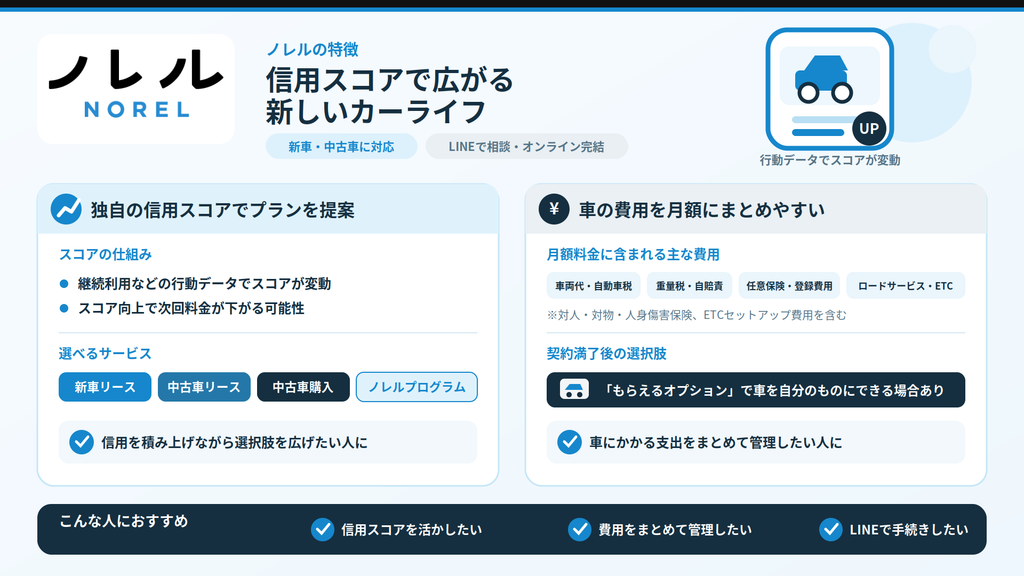
Task: Click the note ※対人・対物・人身傷害保険
Action: [697, 315]
